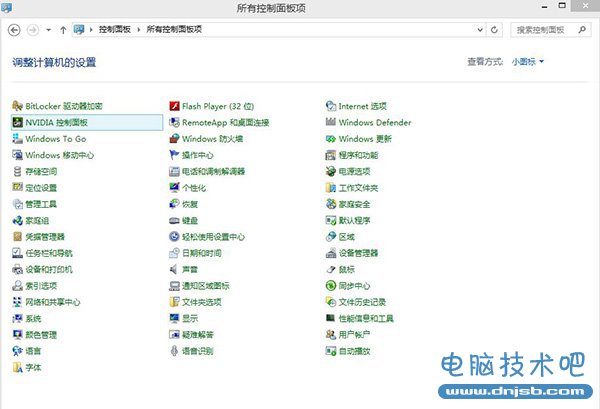Click the Windows 移动中心 icon

(x=17, y=155)
